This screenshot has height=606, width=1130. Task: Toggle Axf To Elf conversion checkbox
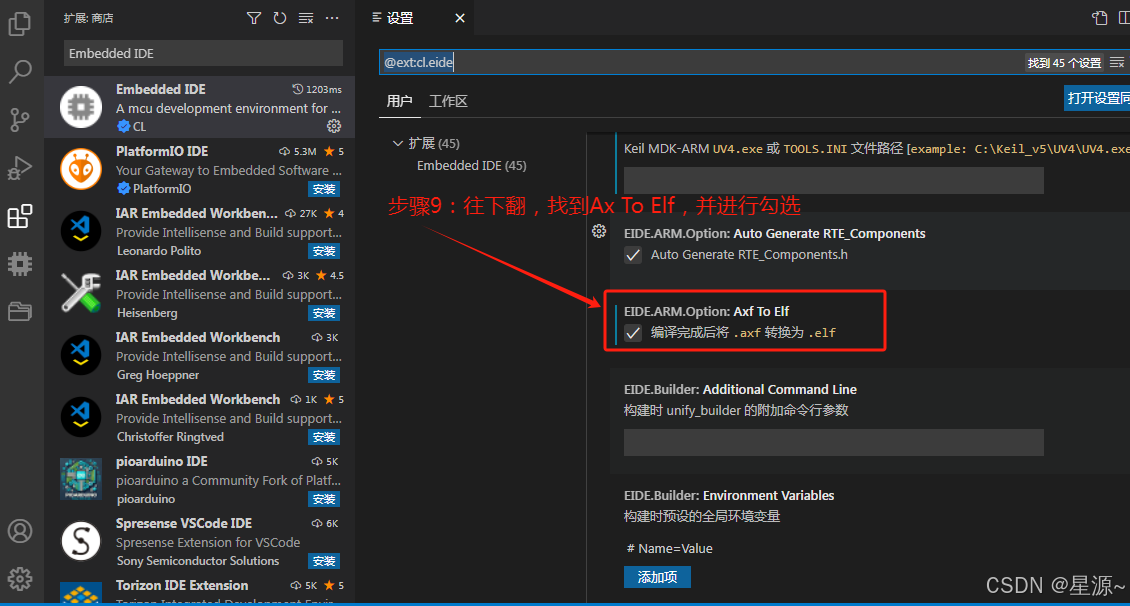(x=633, y=333)
